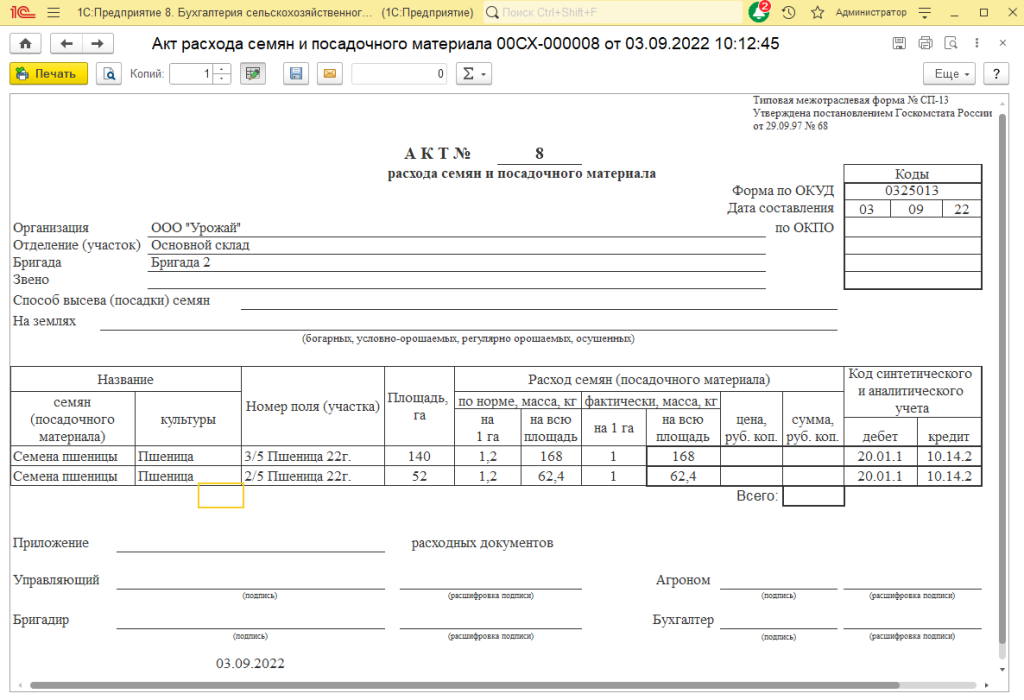Open the Еще dropdown menu
1024x700 pixels.
click(x=952, y=74)
